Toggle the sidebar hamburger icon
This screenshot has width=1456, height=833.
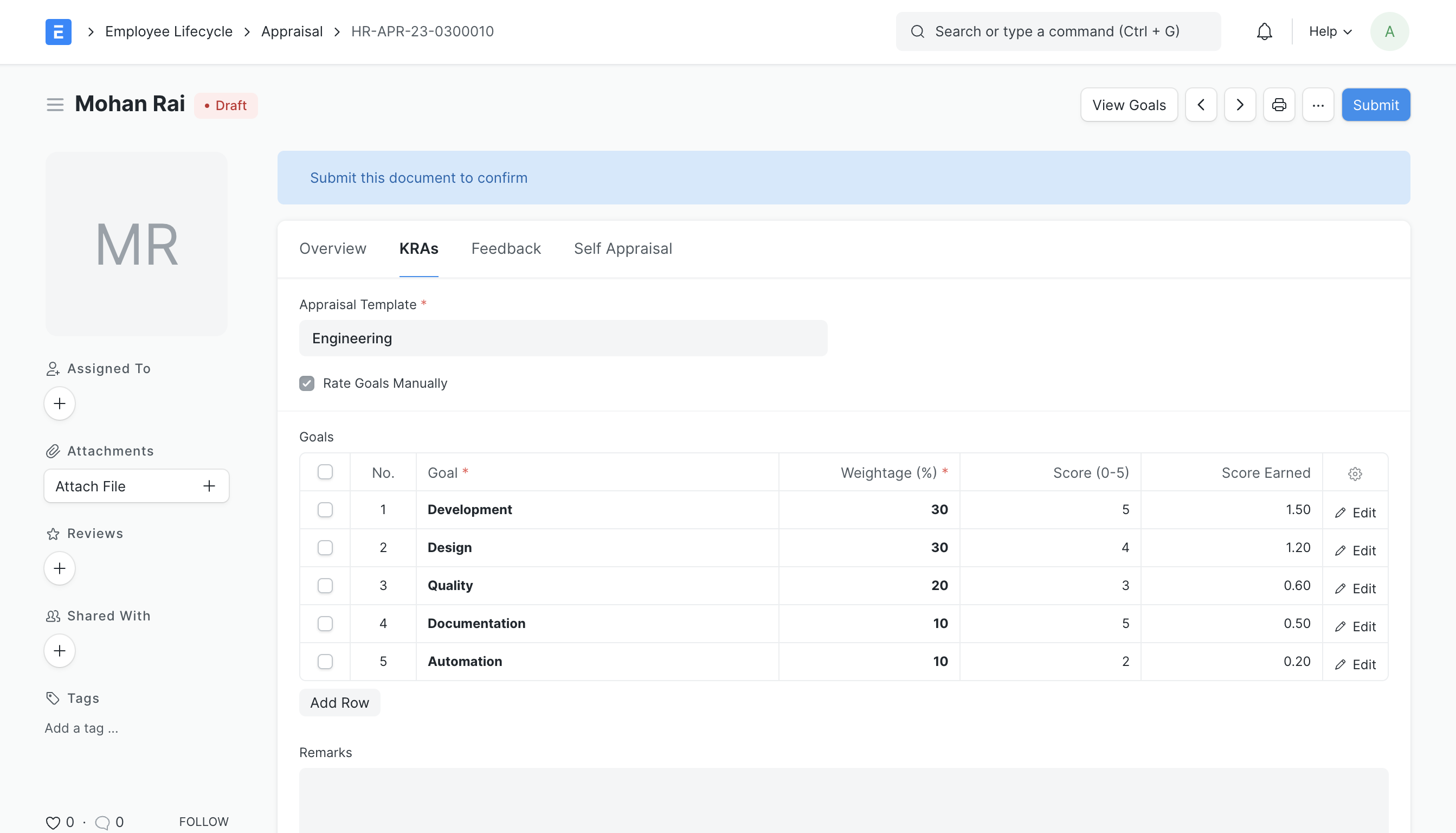(55, 105)
